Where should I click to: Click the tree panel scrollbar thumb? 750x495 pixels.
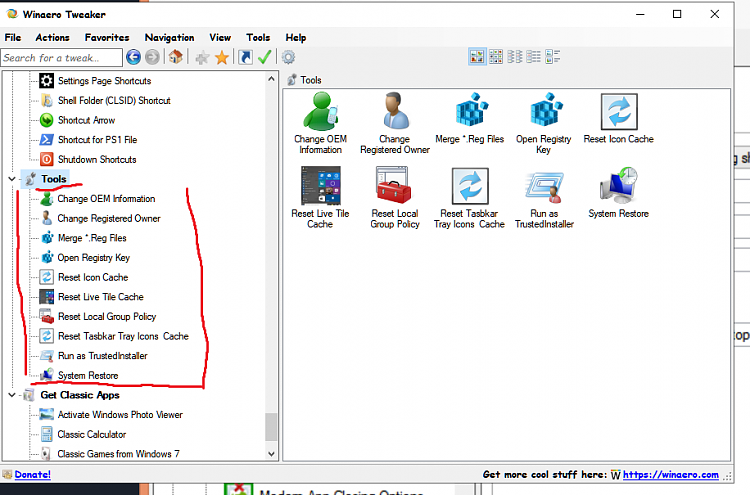click(x=271, y=427)
